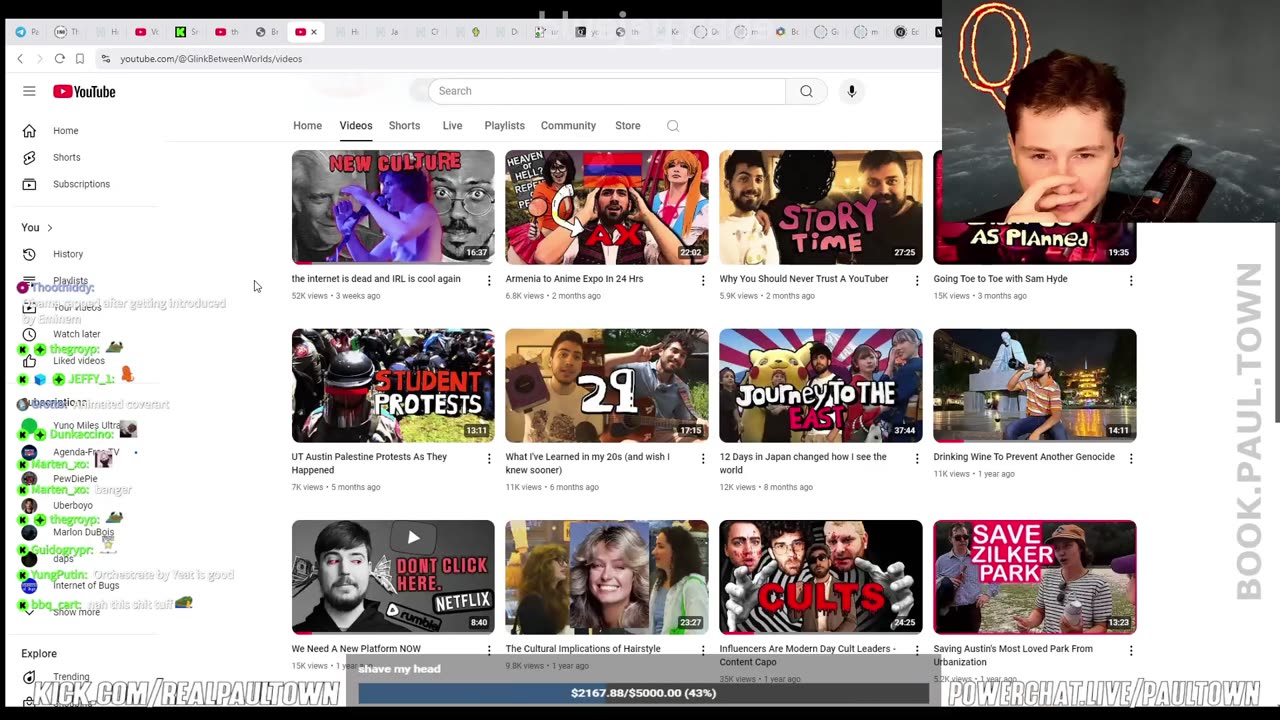Click the YouTube search input field
The image size is (1280, 720).
point(607,91)
